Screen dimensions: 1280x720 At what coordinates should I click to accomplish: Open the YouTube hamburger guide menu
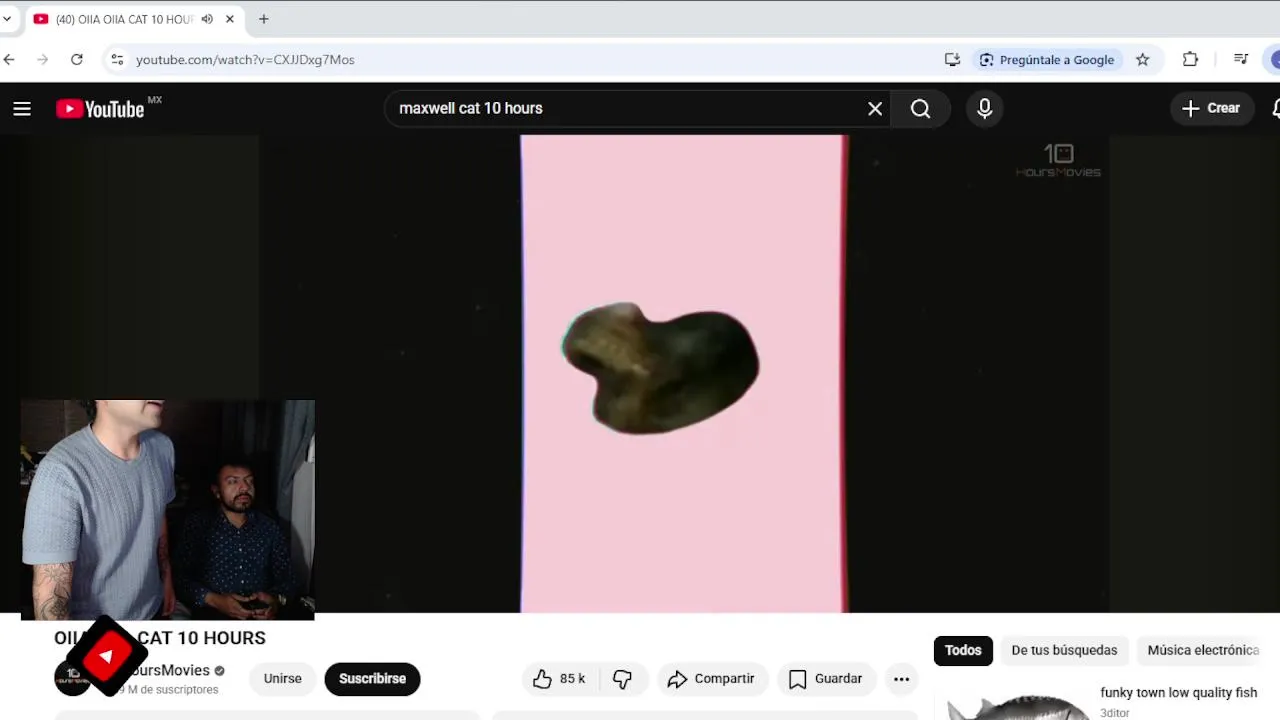click(22, 109)
